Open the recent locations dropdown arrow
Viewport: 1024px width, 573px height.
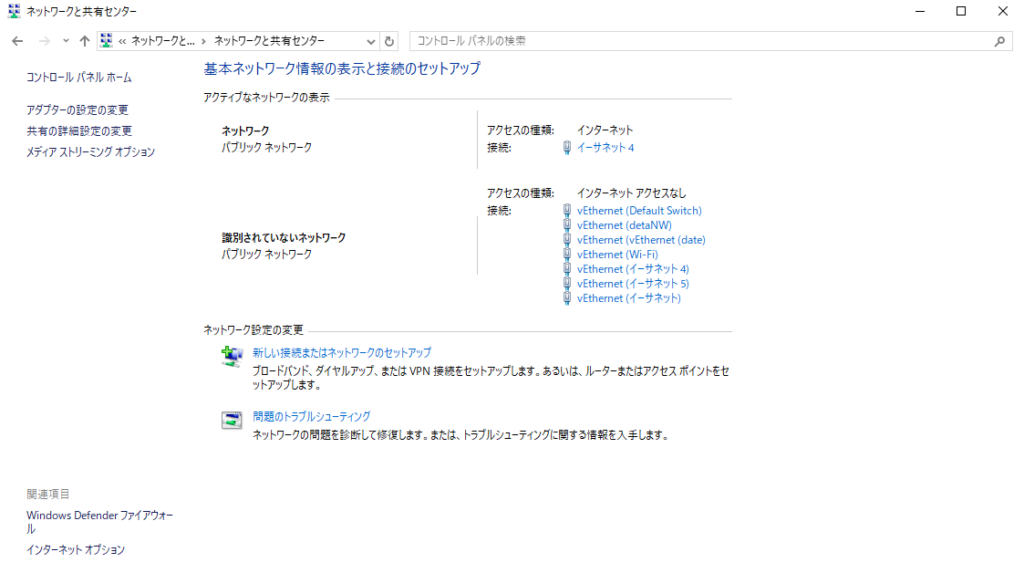(x=66, y=41)
